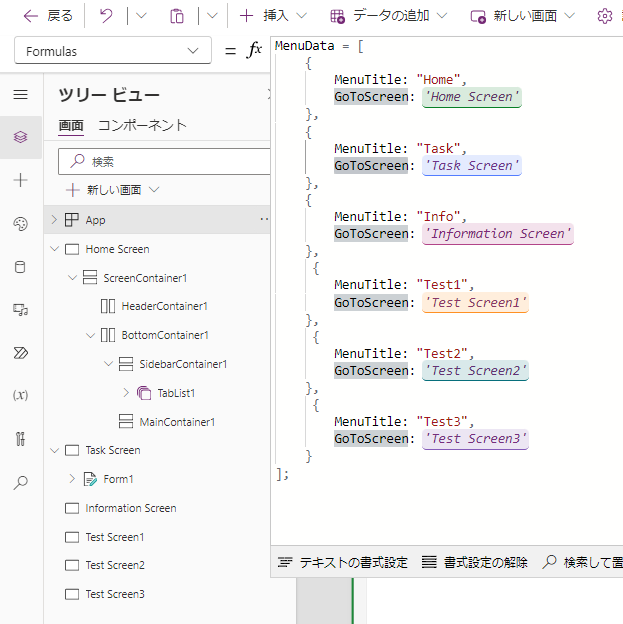Screen dimensions: 623x624
Task: Select HeaderContainer1 in tree view
Action: pos(164,306)
